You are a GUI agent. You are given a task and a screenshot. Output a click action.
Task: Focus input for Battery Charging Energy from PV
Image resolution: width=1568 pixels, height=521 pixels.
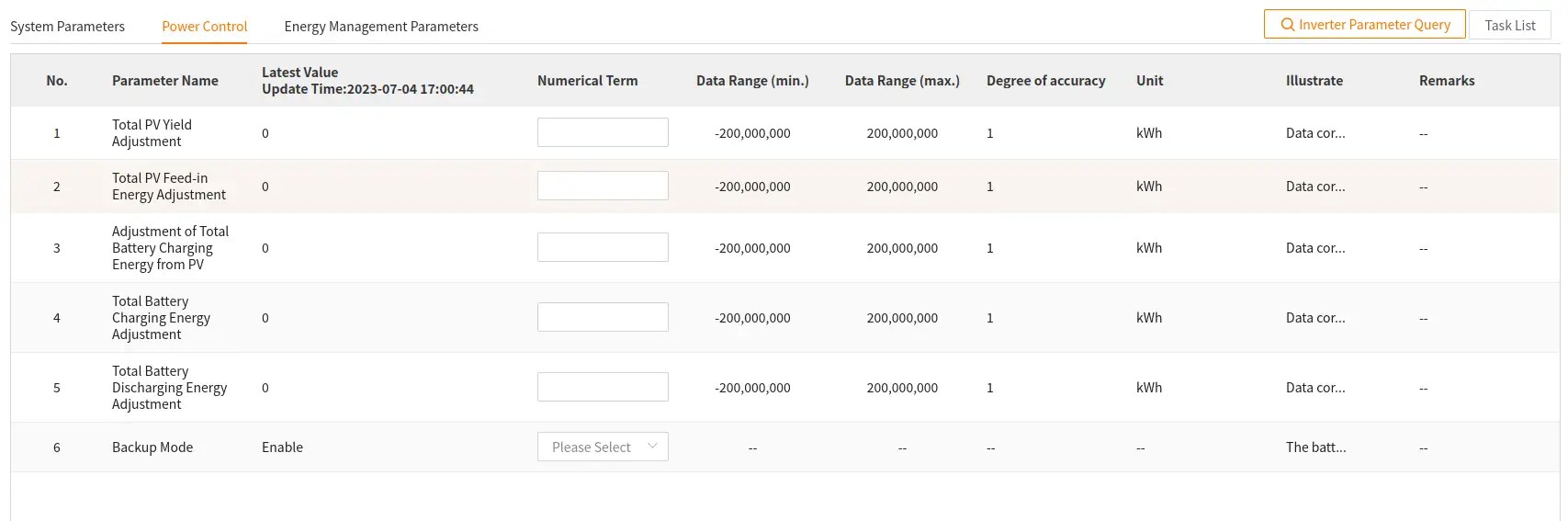pos(603,247)
